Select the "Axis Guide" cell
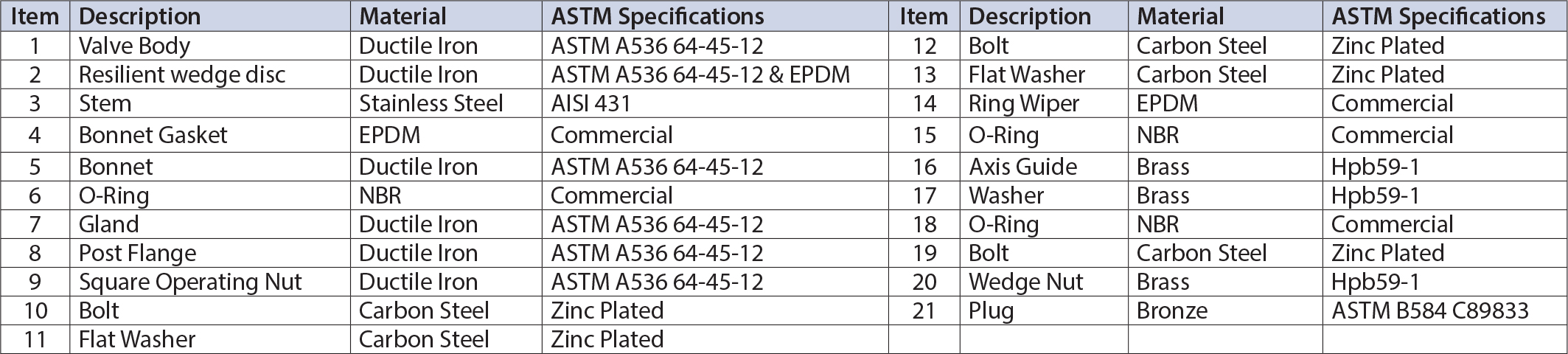 (x=1022, y=167)
